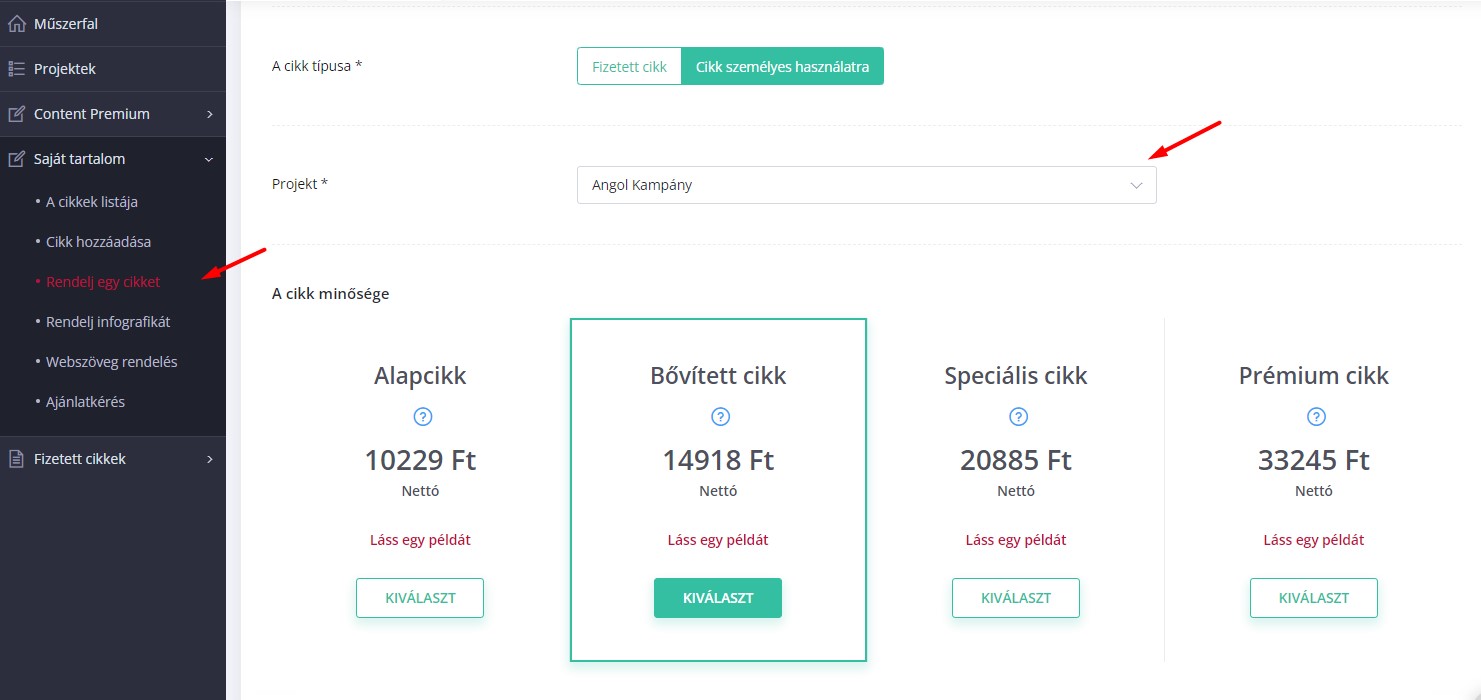
Task: Choose the Prémium cikk KIVÁLASZT button
Action: point(1314,598)
